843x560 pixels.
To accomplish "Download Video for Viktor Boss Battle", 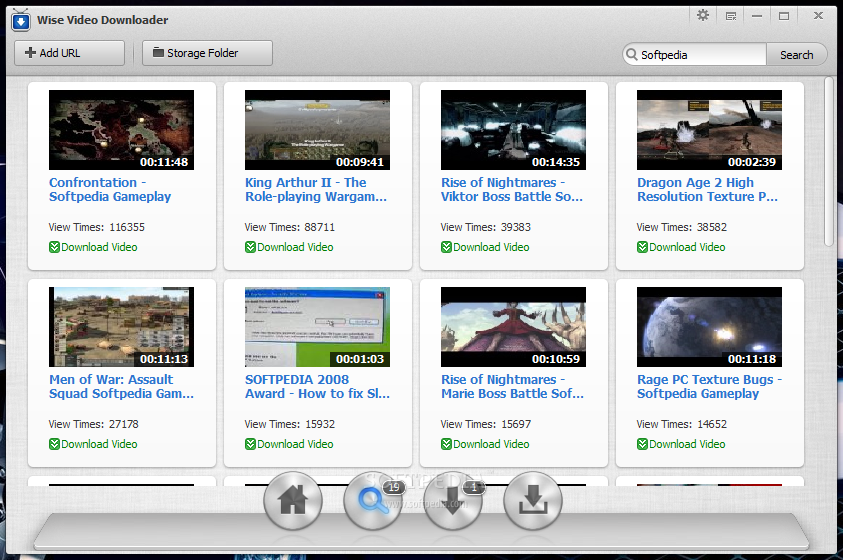I will [485, 247].
